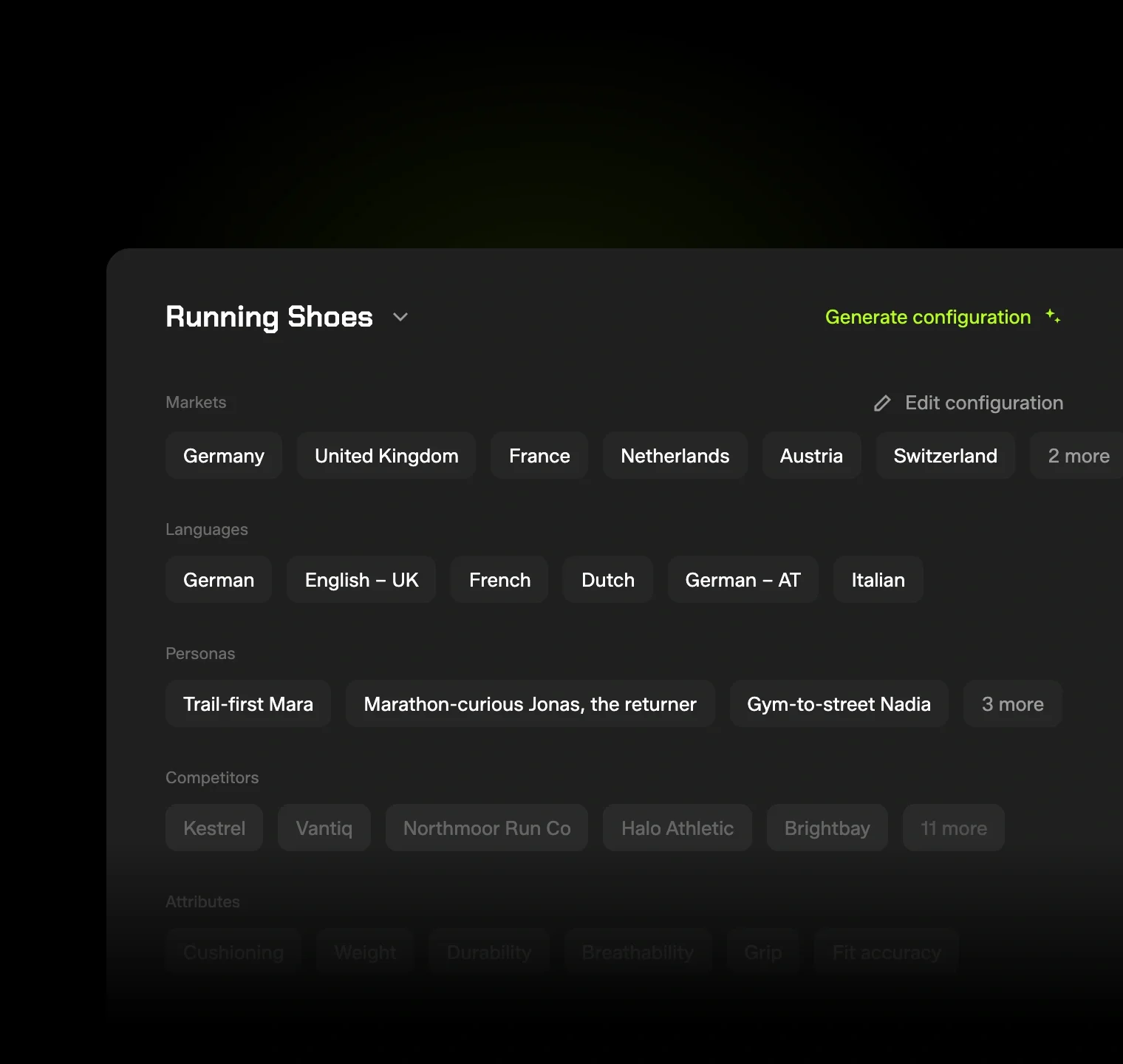Click Generate configuration link

coord(927,317)
